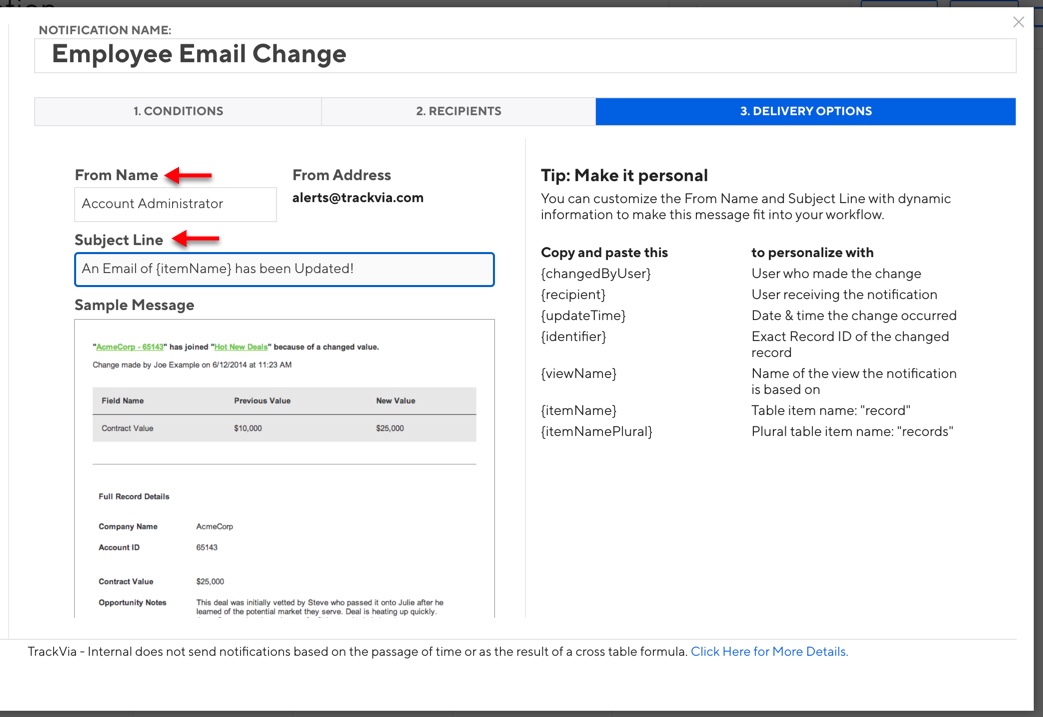Viewport: 1043px width, 717px height.
Task: Click the Subject Line input field
Action: point(283,269)
